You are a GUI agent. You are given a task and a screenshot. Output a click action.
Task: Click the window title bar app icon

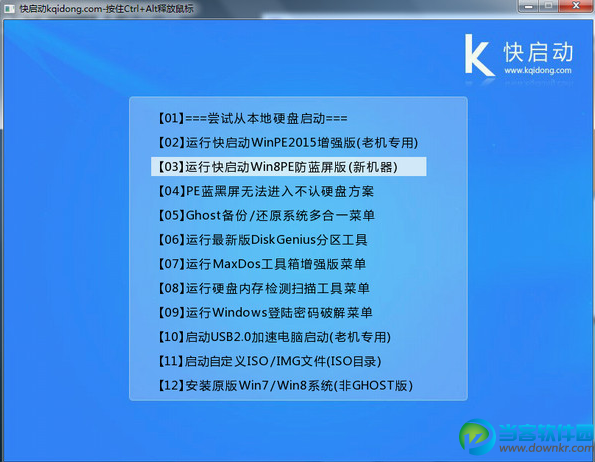point(9,9)
